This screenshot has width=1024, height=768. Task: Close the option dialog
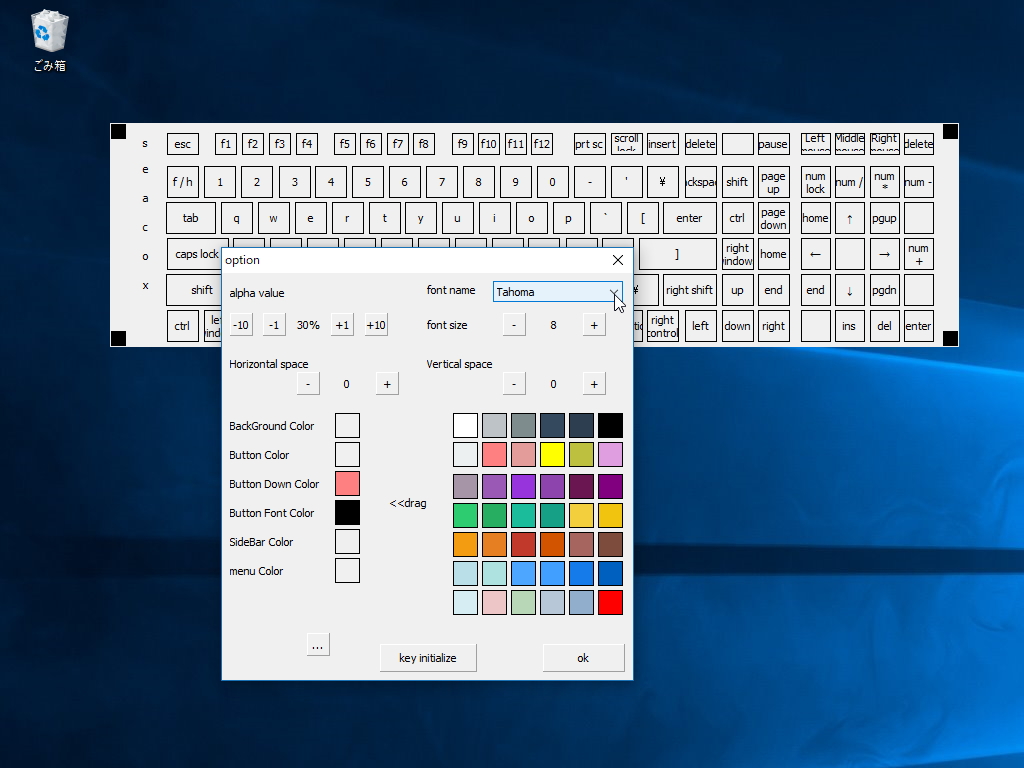click(618, 260)
